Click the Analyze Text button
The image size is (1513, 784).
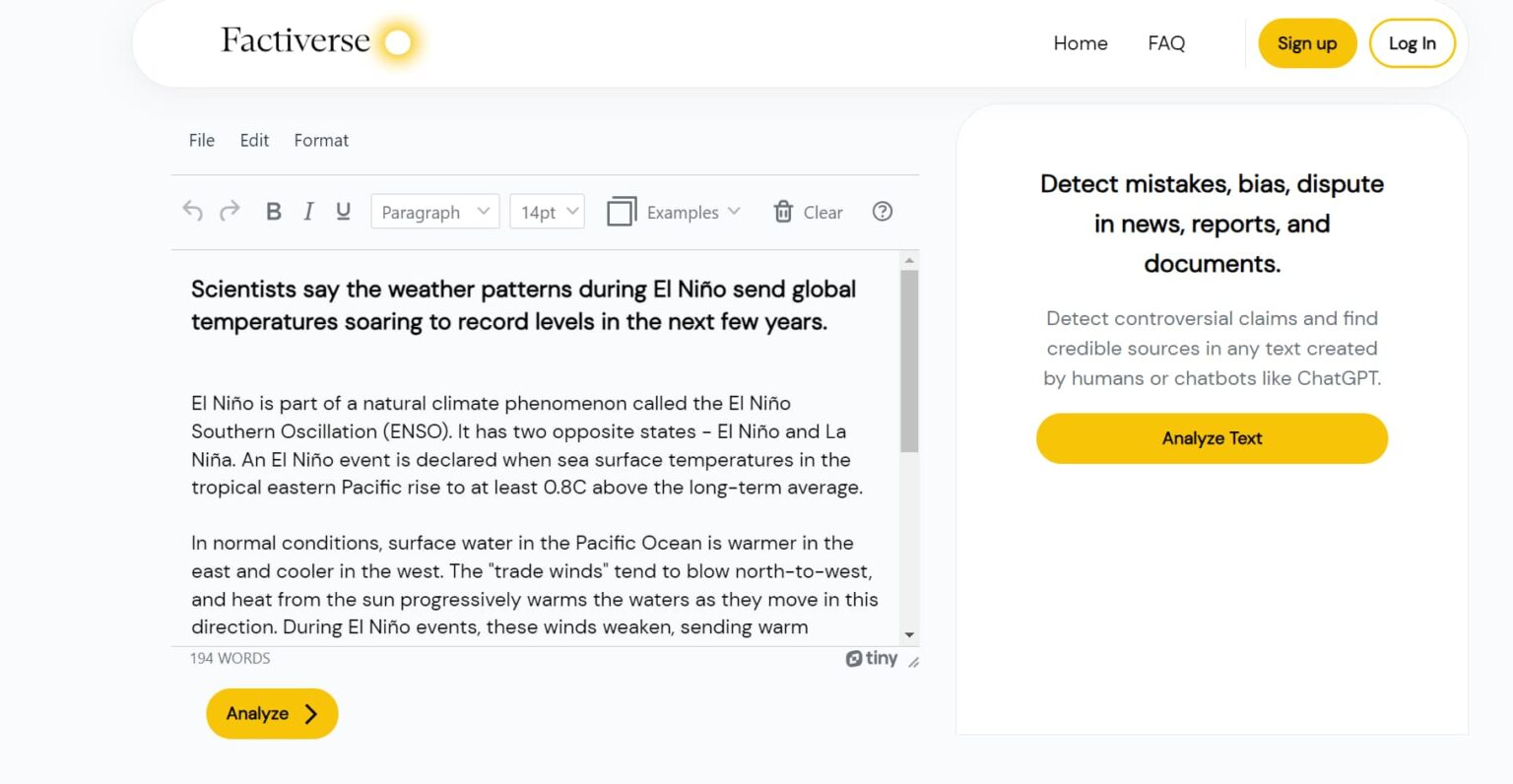[x=1212, y=438]
